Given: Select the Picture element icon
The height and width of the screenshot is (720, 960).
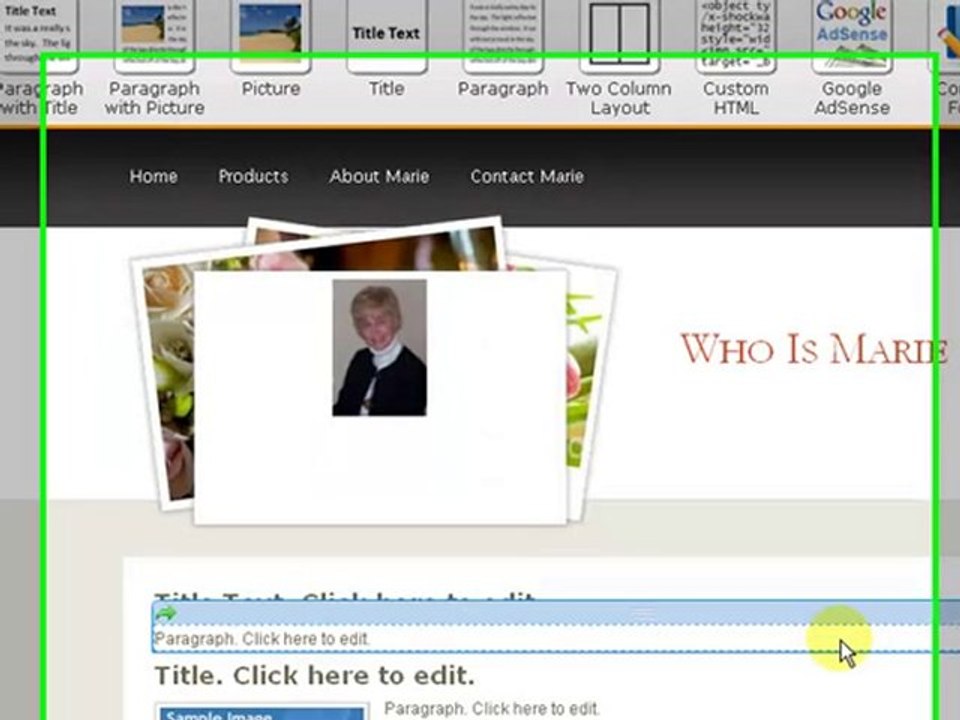Looking at the screenshot, I should [x=271, y=36].
